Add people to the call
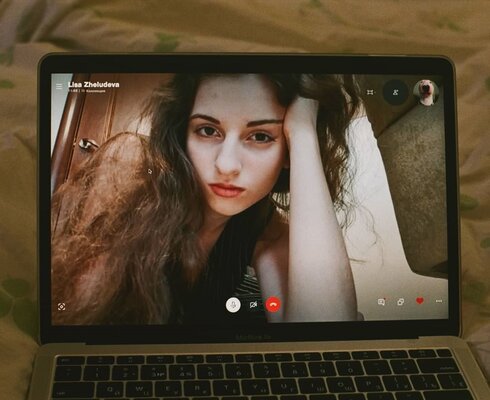The width and height of the screenshot is (490, 400). pyautogui.click(x=395, y=92)
